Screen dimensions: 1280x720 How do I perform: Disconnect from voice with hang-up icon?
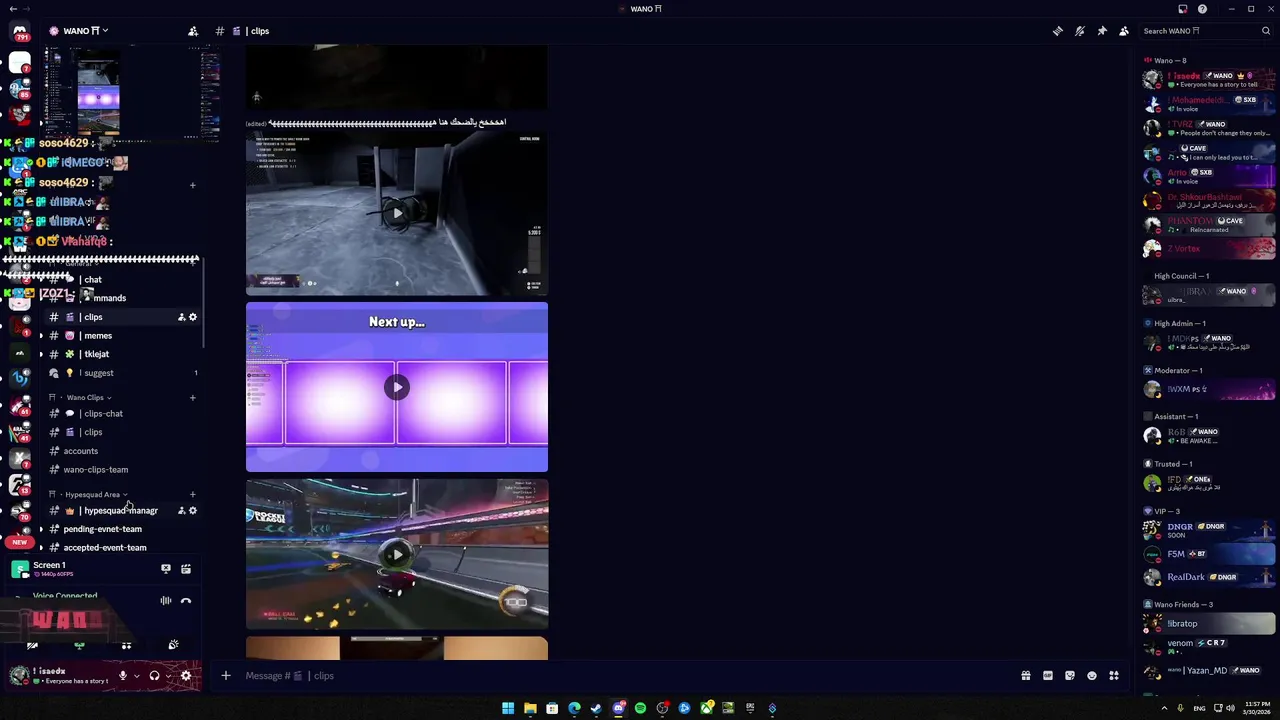tap(186, 601)
